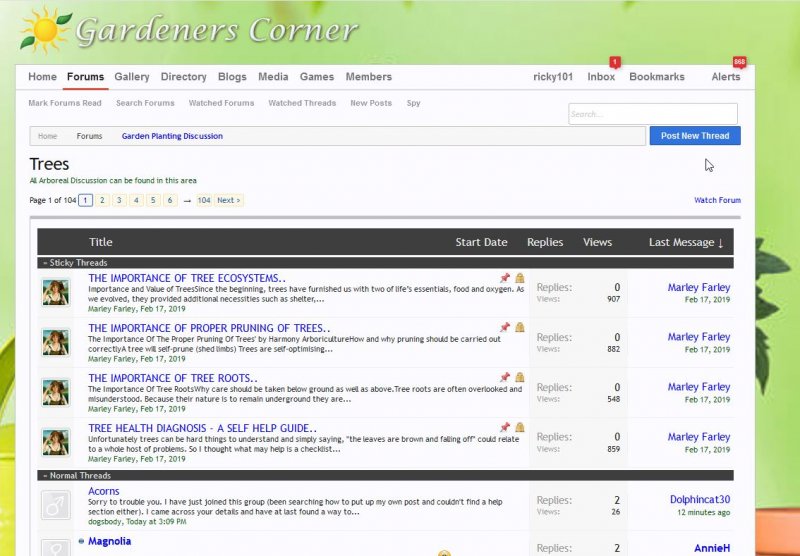Screen dimensions: 800x556
Task: Go to page 104 of the thread list
Action: pos(203,200)
